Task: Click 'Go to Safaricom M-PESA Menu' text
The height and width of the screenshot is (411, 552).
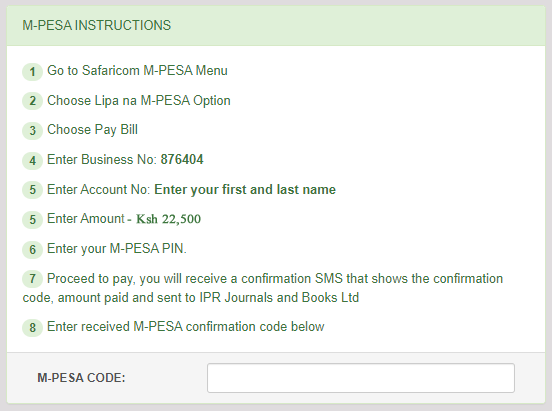Action: click(137, 70)
